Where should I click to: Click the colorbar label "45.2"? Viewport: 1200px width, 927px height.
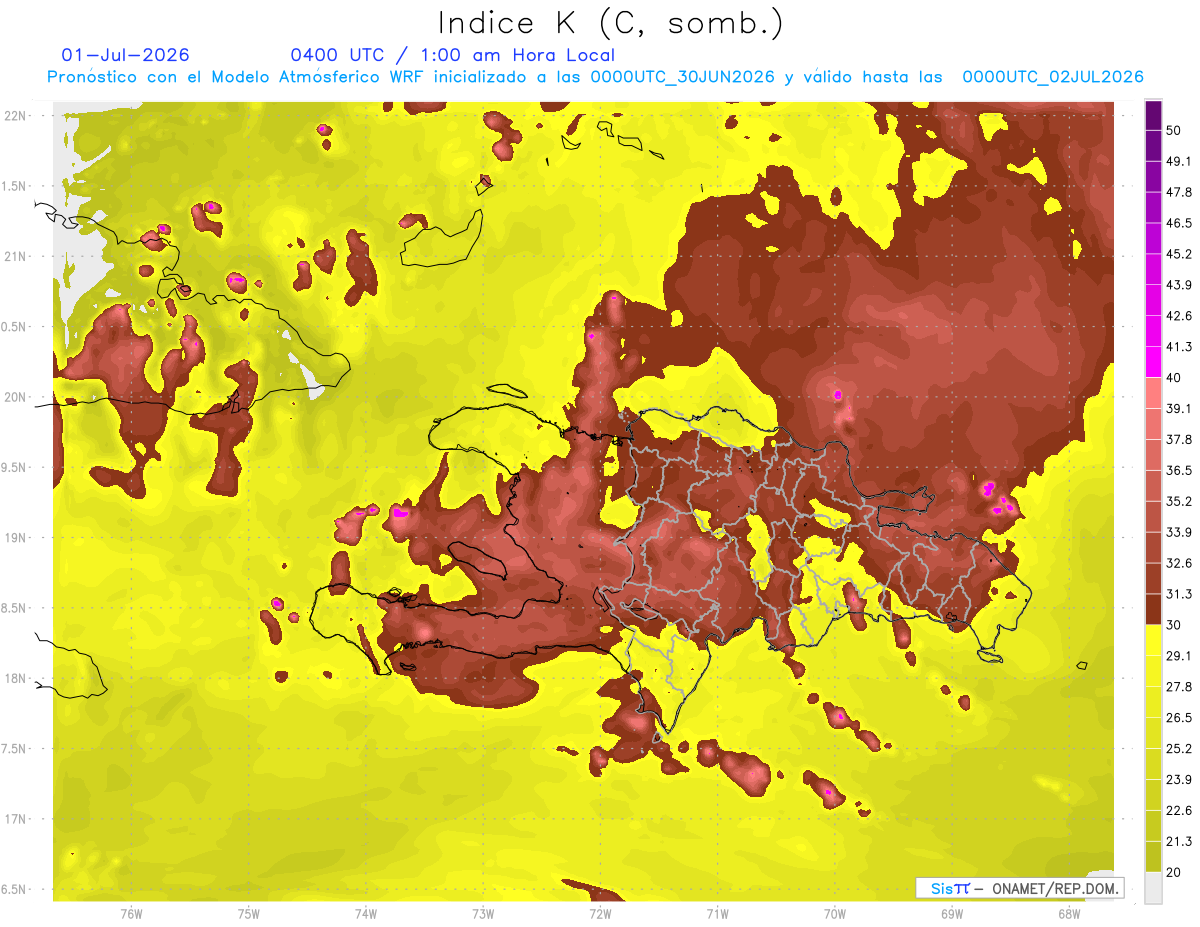tap(1179, 254)
